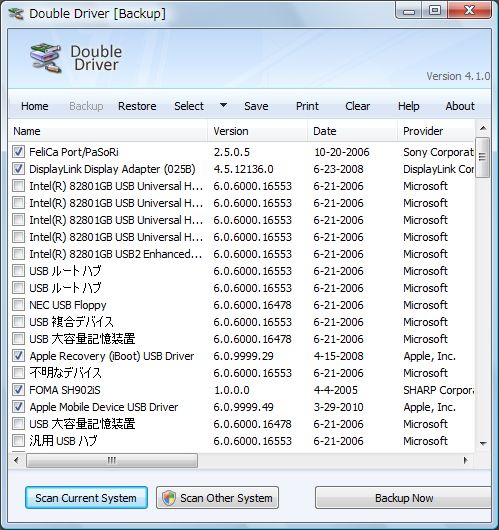Image resolution: width=499 pixels, height=530 pixels.
Task: Open the Home menu item
Action: click(34, 106)
